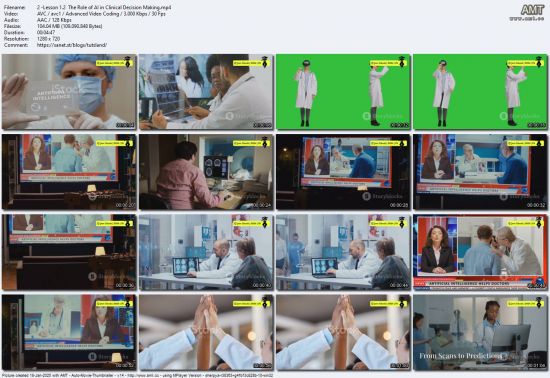Click the '104.04 MB' filesize value
Screen dimensions: 550x378
click(69, 26)
